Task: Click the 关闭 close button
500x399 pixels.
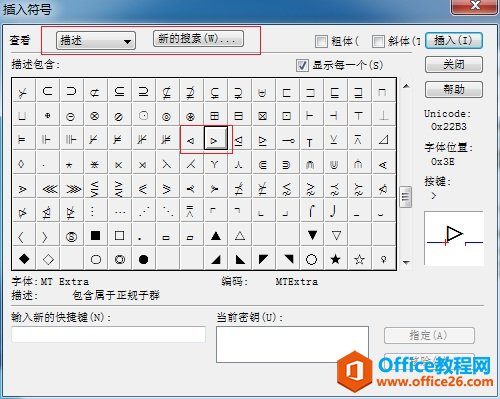Action: click(x=454, y=64)
